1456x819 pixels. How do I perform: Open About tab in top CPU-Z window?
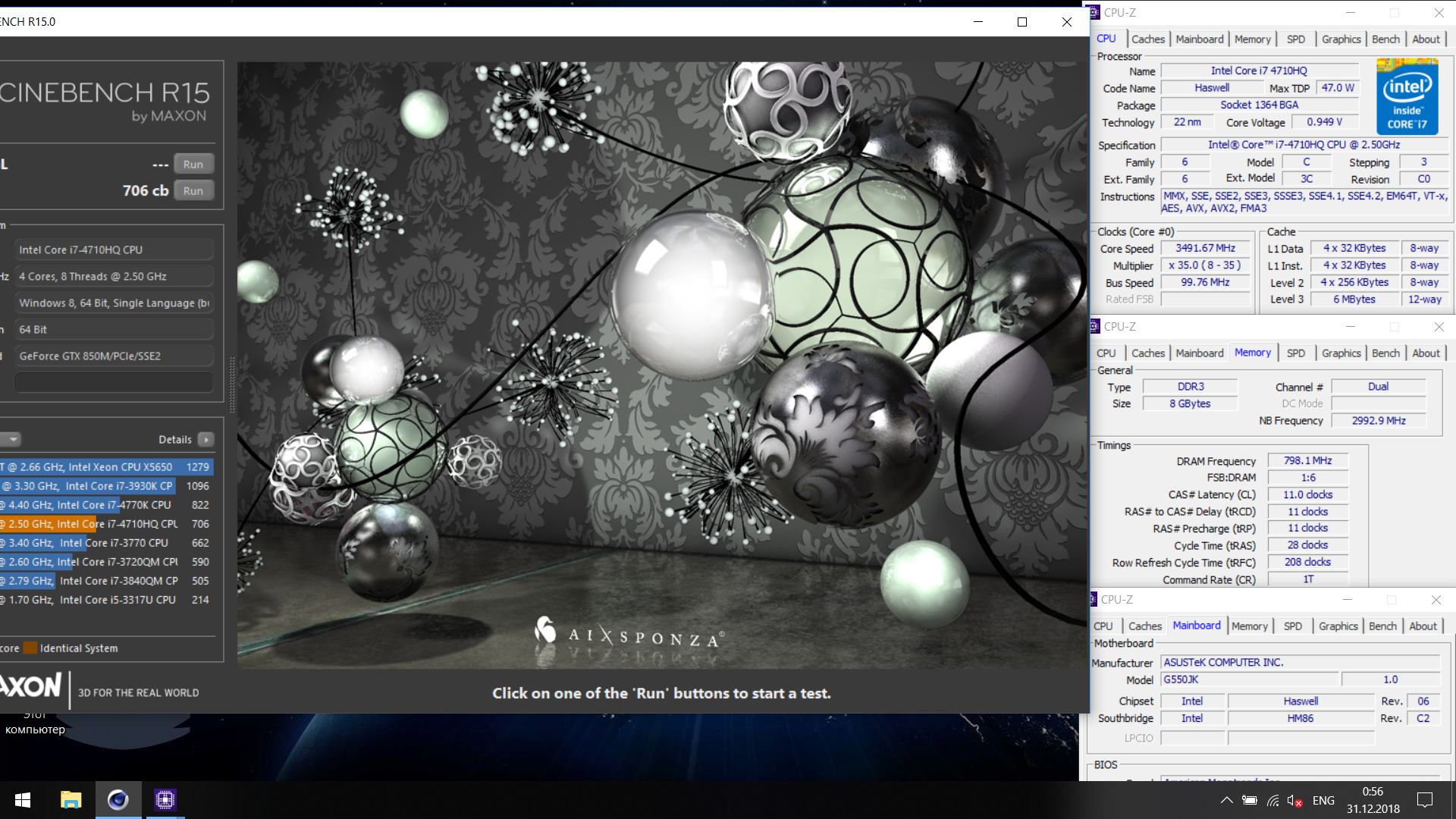pyautogui.click(x=1426, y=39)
